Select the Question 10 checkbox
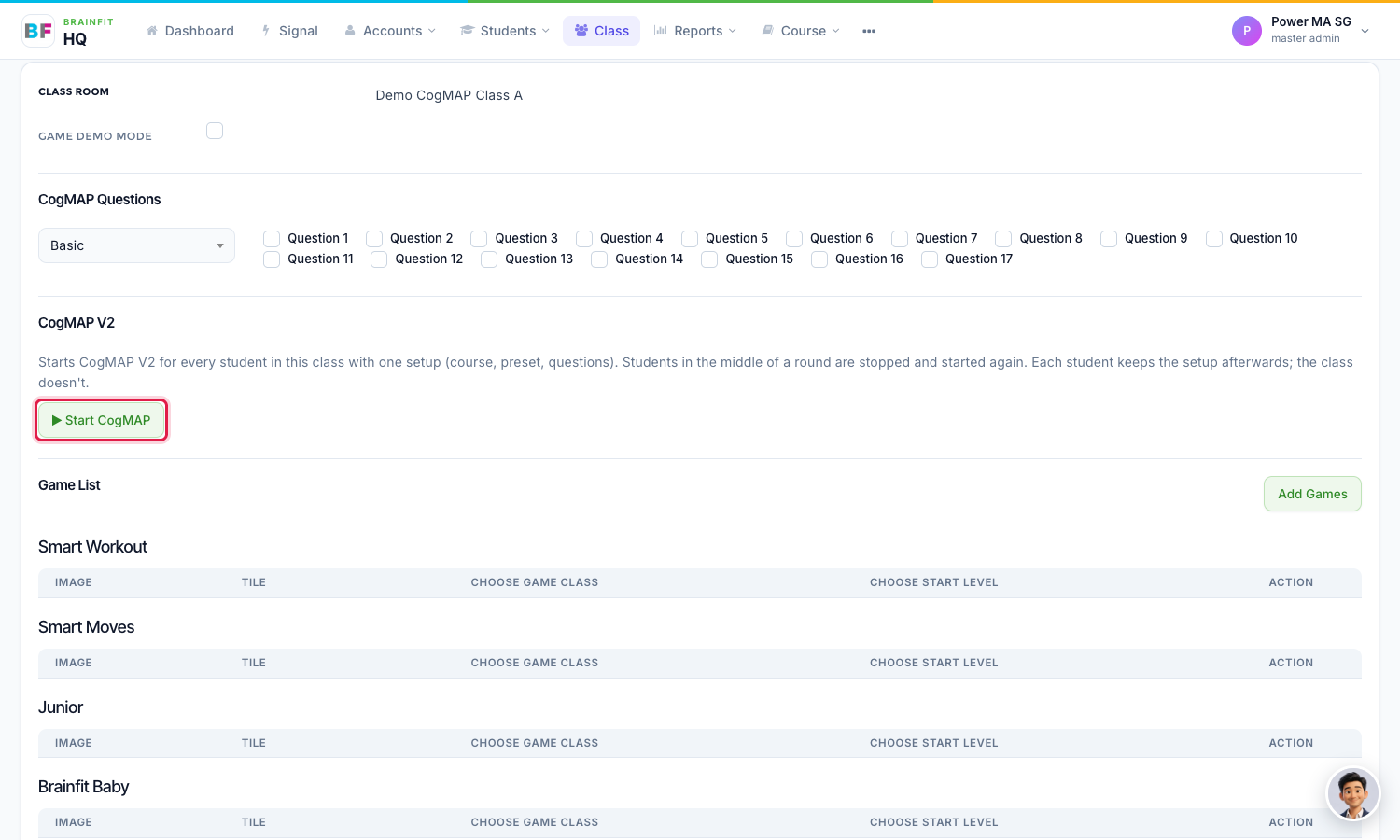Image resolution: width=1400 pixels, height=840 pixels. pyautogui.click(x=1214, y=239)
